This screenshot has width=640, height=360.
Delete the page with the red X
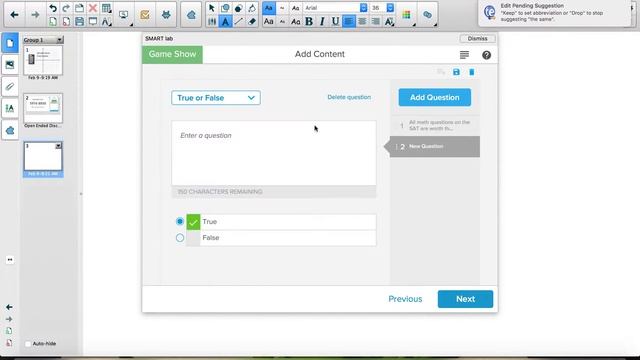click(93, 8)
